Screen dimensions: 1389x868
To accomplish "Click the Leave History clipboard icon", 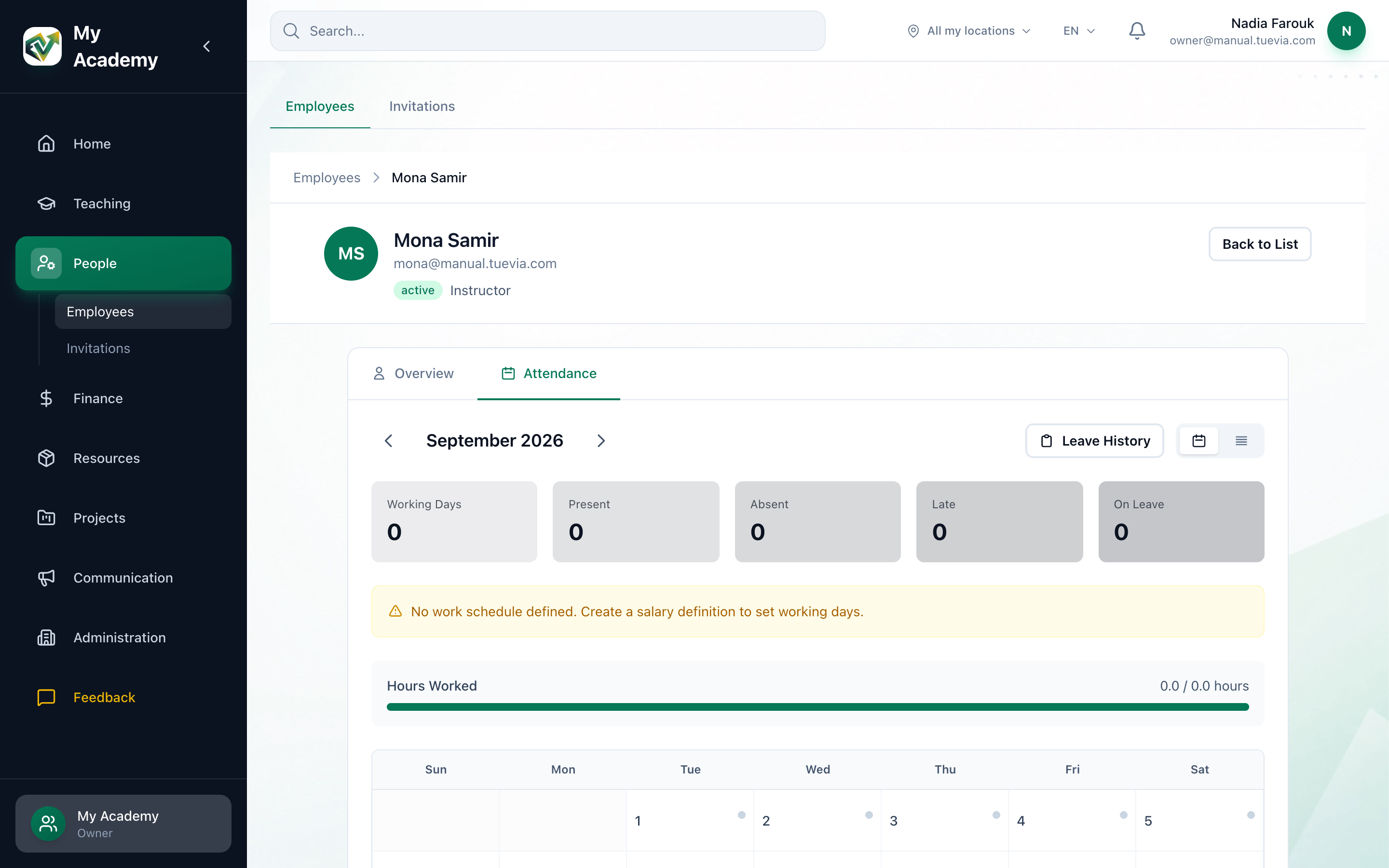I will coord(1047,441).
